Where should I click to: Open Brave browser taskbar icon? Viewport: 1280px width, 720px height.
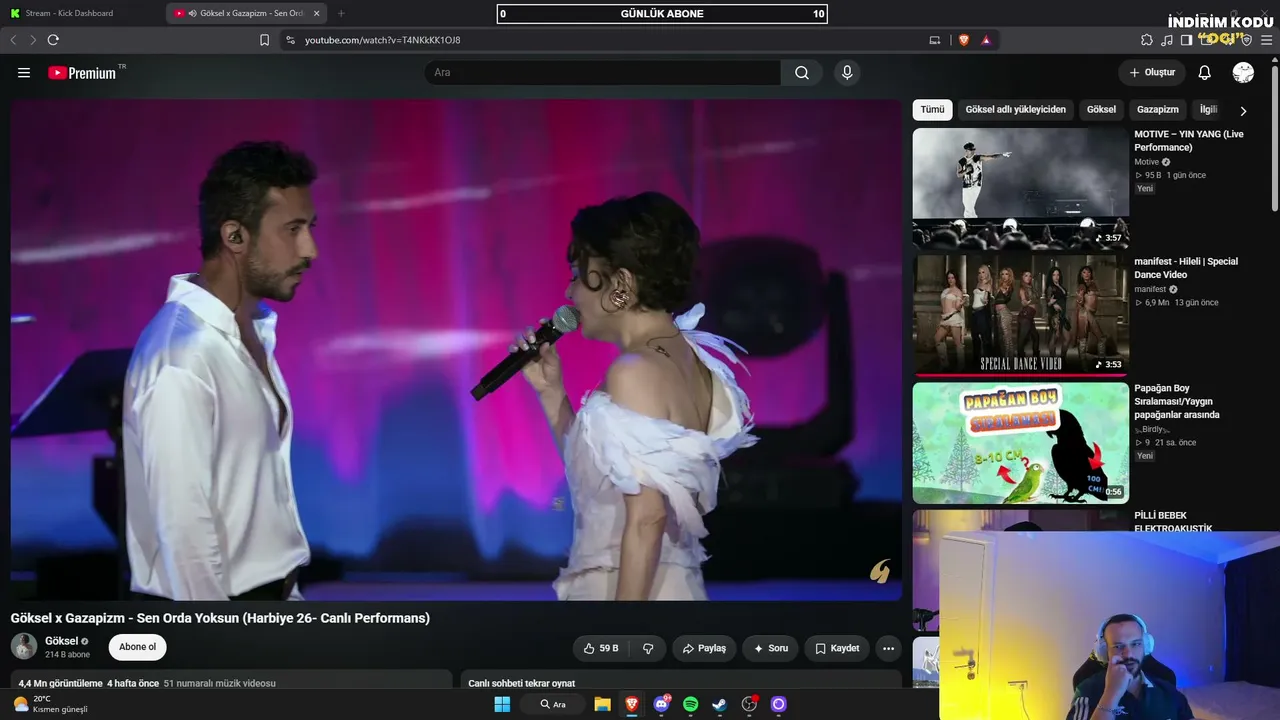[x=632, y=704]
